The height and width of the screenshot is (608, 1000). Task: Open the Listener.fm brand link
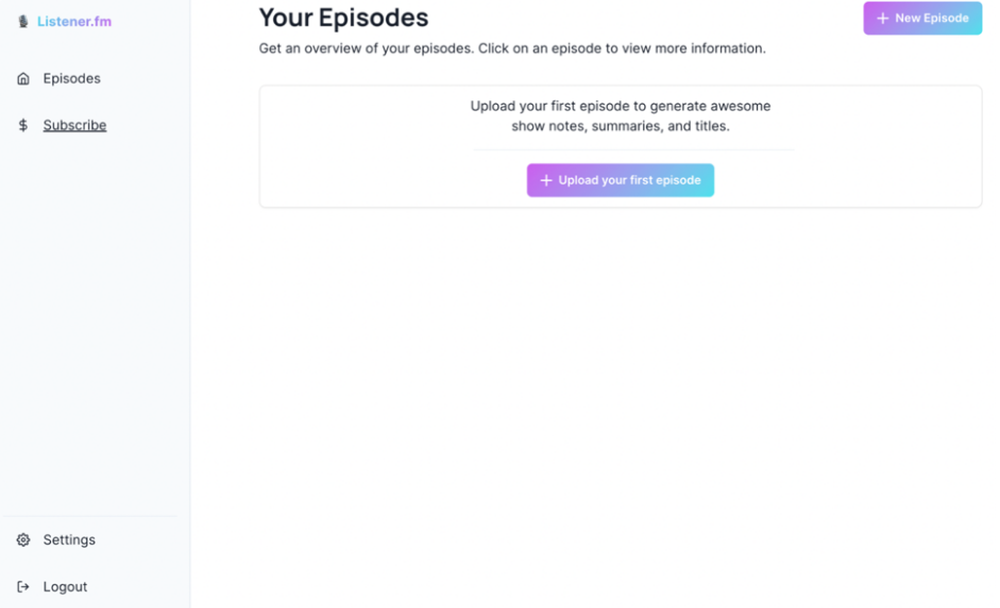(x=74, y=21)
